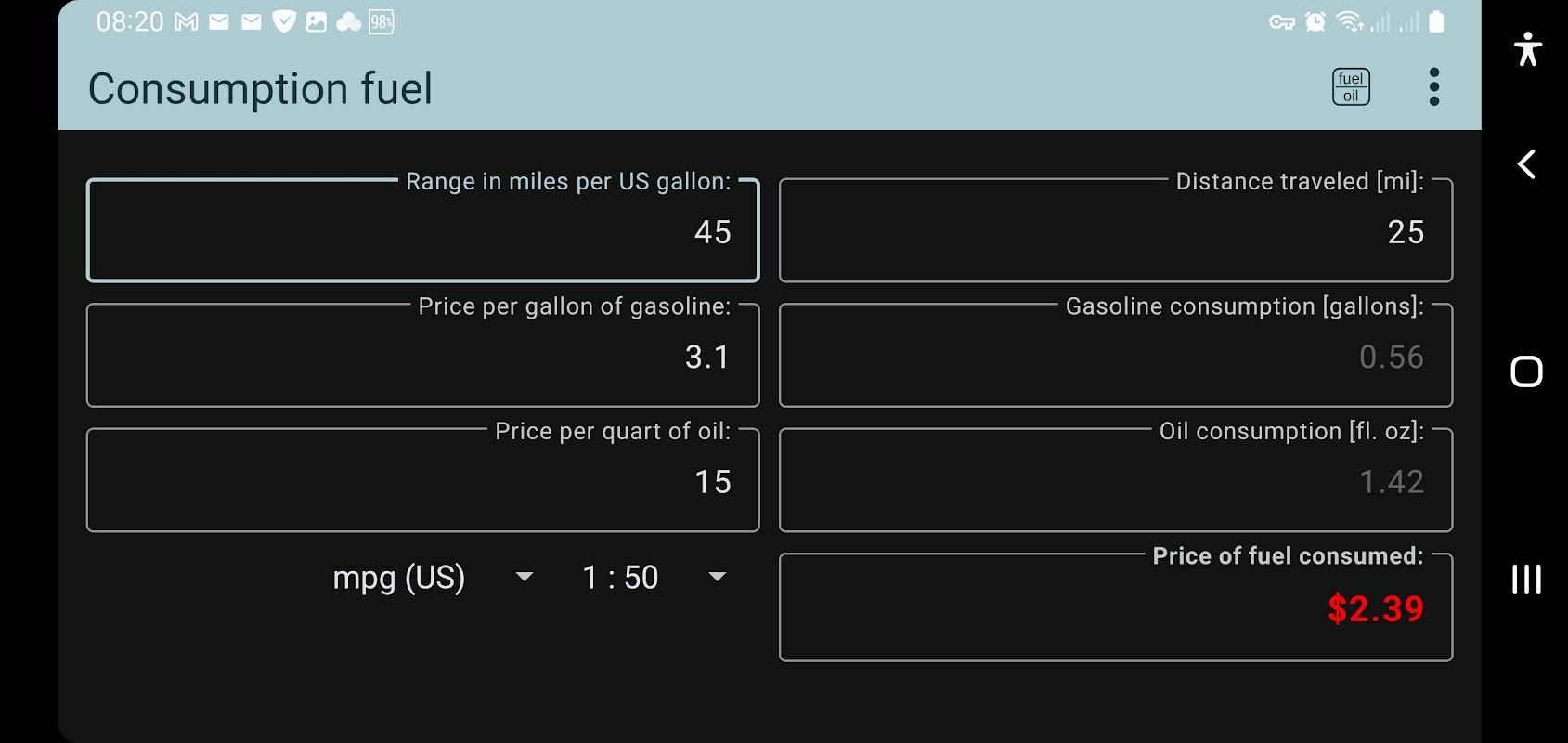Tap the Consumption fuel title
Screen dimensions: 1568x743
coord(260,89)
